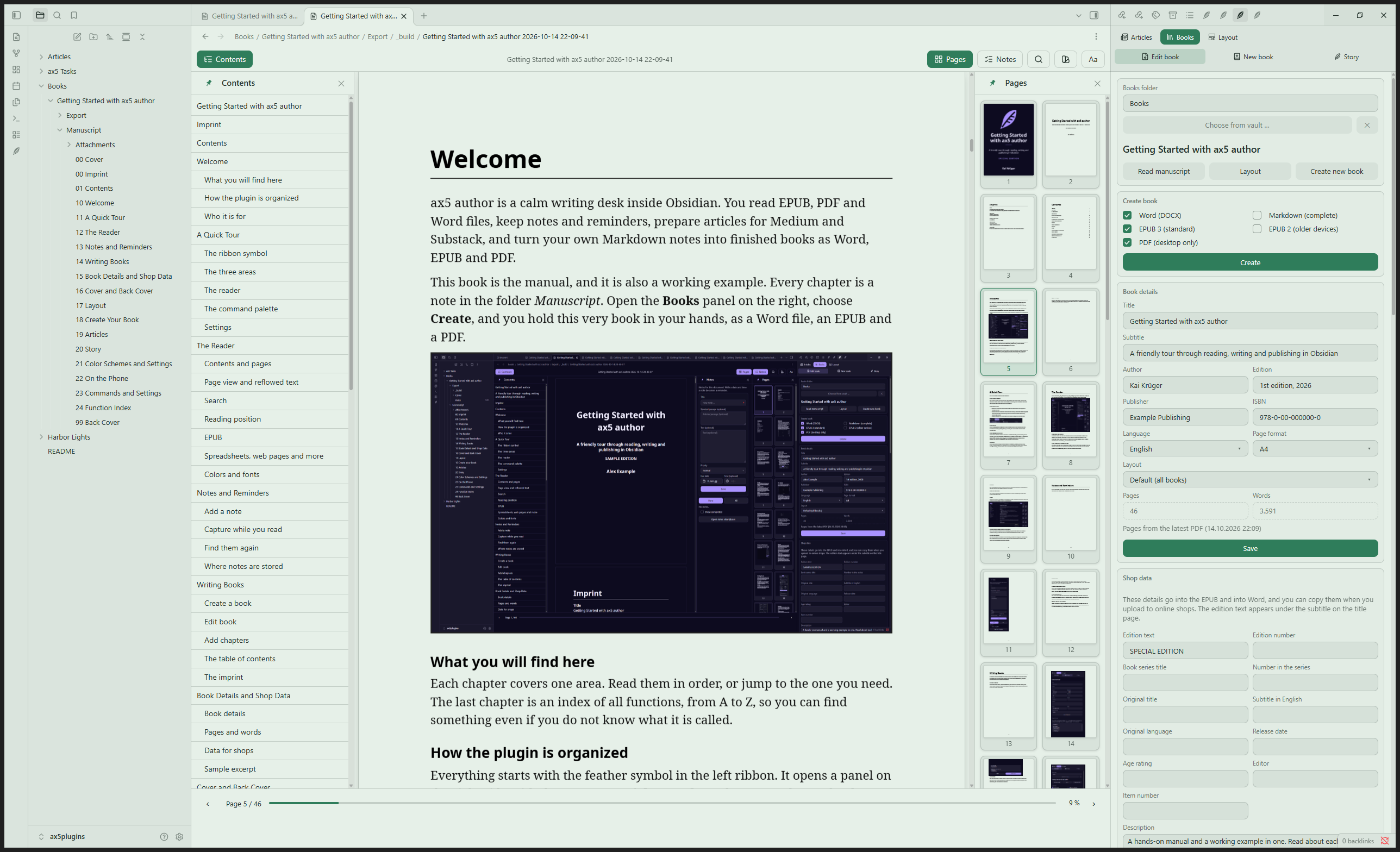Open the Page format A4 dropdown
The width and height of the screenshot is (1400, 852).
(1315, 449)
